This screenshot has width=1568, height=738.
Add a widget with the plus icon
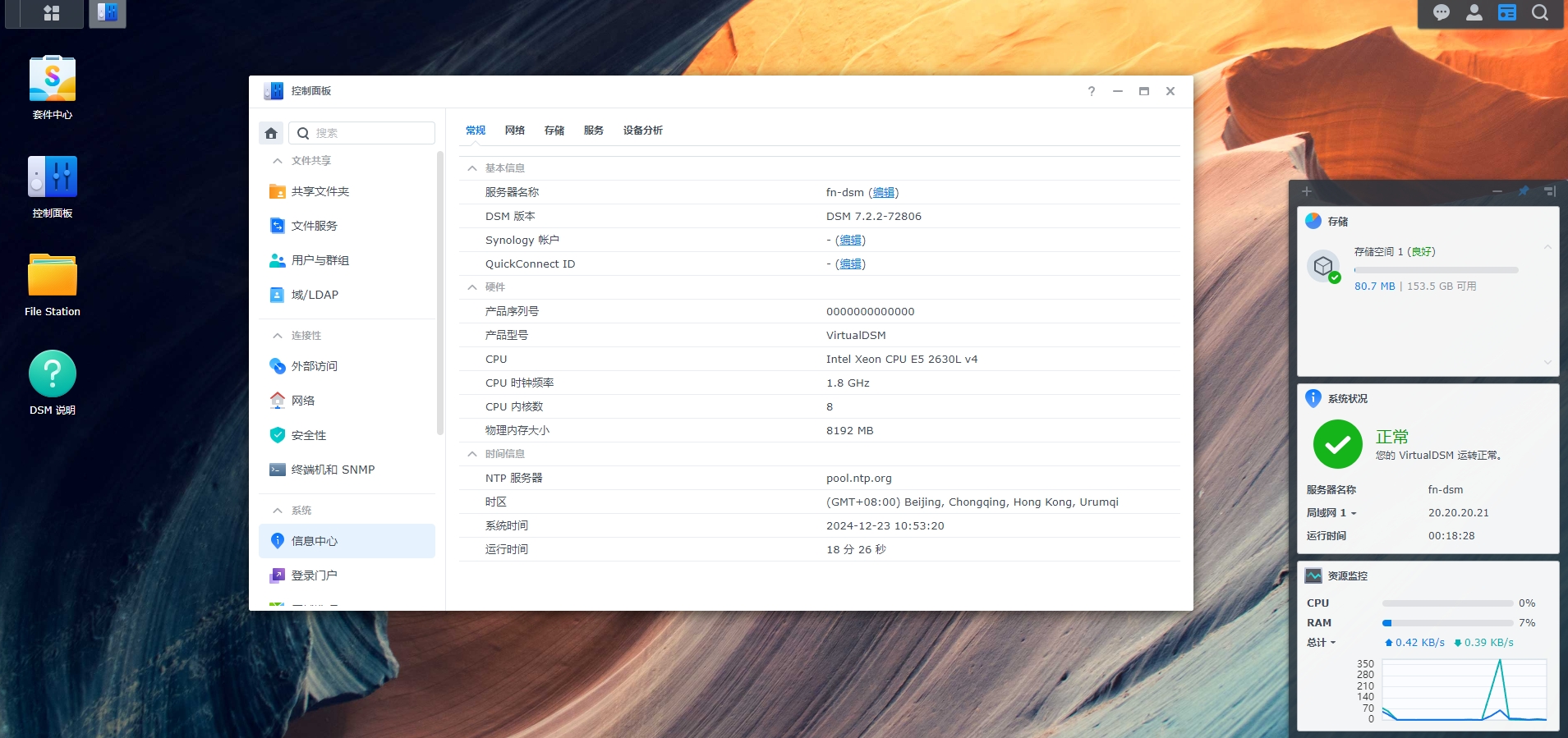point(1307,191)
